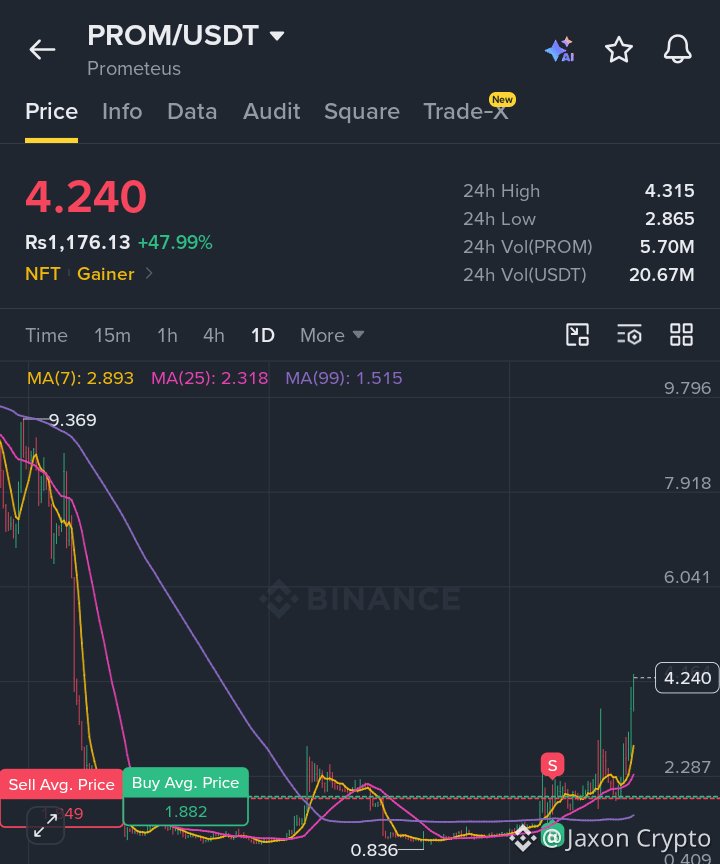Tap the NFT category tag
Screen dimensions: 720x864
43,273
